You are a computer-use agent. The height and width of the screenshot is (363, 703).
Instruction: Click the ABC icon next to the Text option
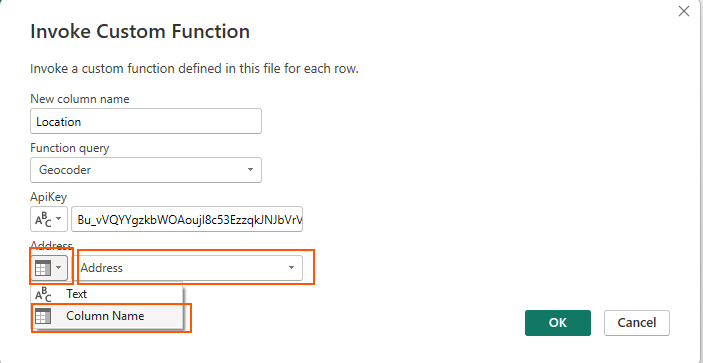[43, 294]
